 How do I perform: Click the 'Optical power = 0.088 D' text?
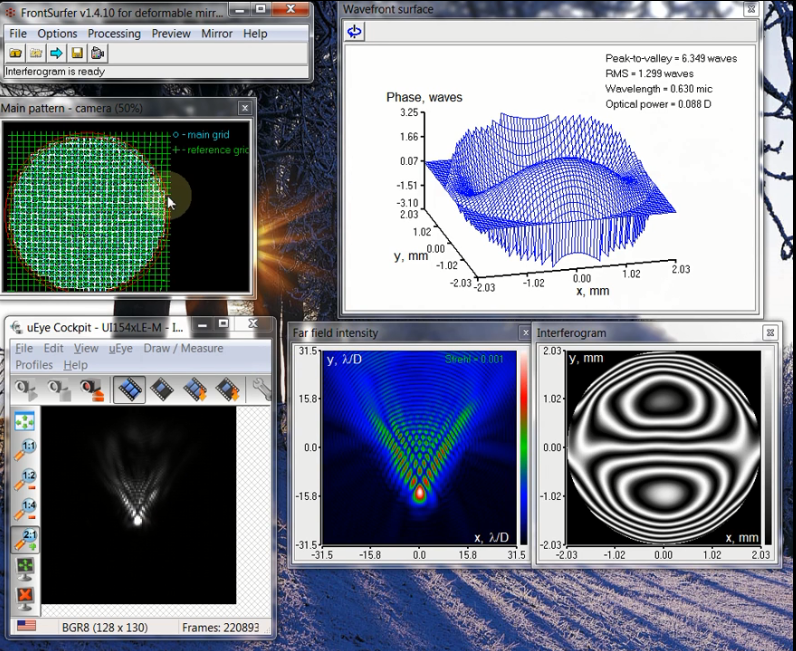(658, 104)
